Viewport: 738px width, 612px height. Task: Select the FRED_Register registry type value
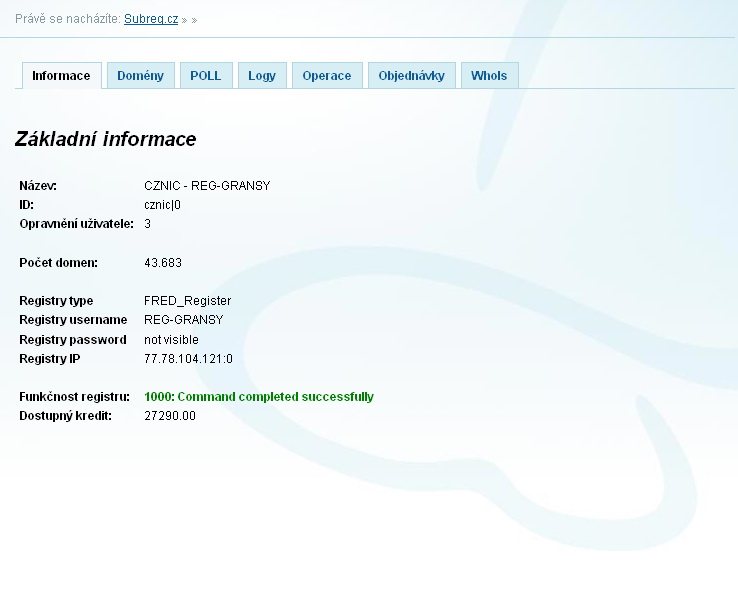tap(187, 301)
